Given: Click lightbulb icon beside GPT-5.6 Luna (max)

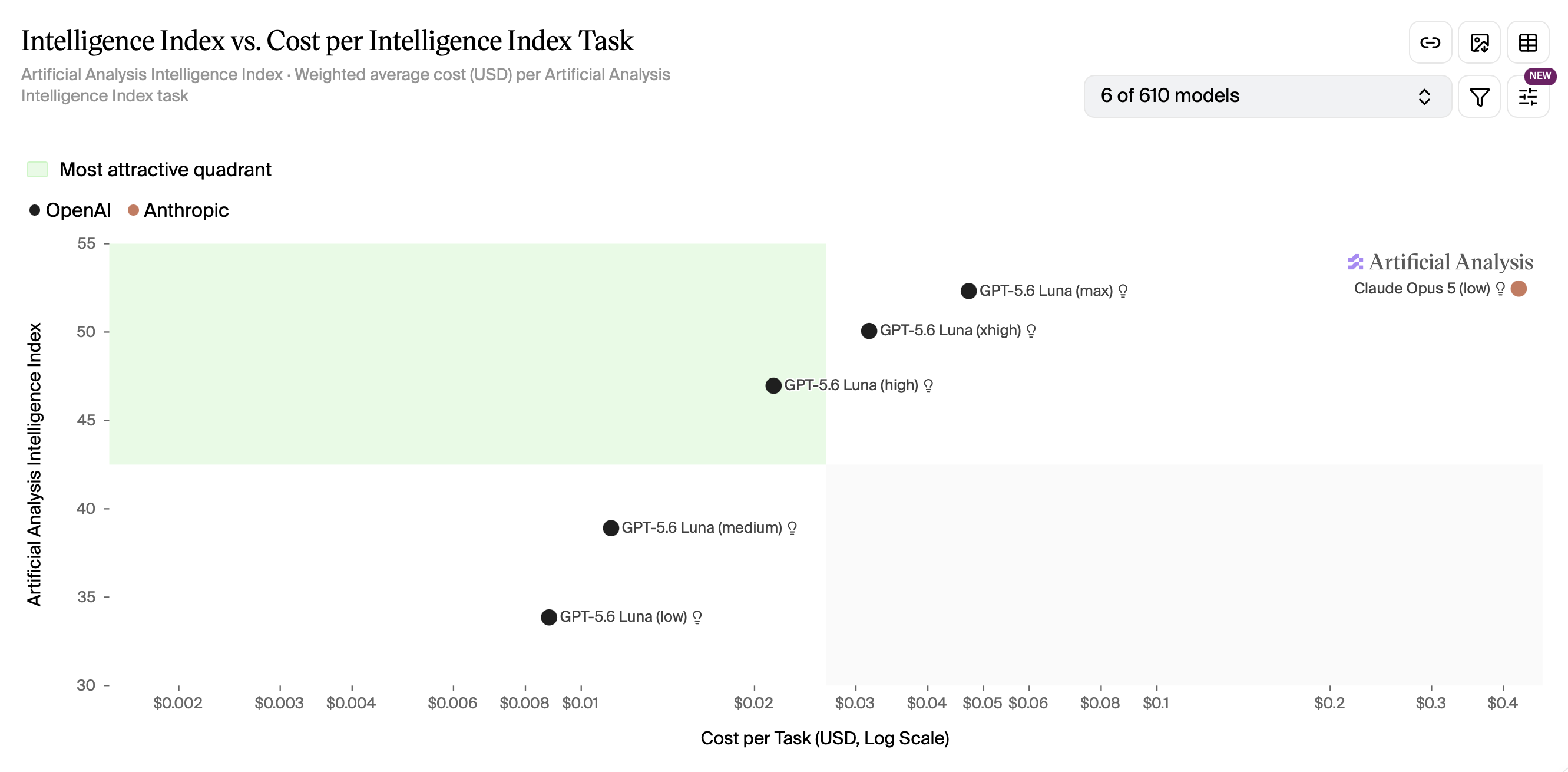Looking at the screenshot, I should click(x=1123, y=291).
